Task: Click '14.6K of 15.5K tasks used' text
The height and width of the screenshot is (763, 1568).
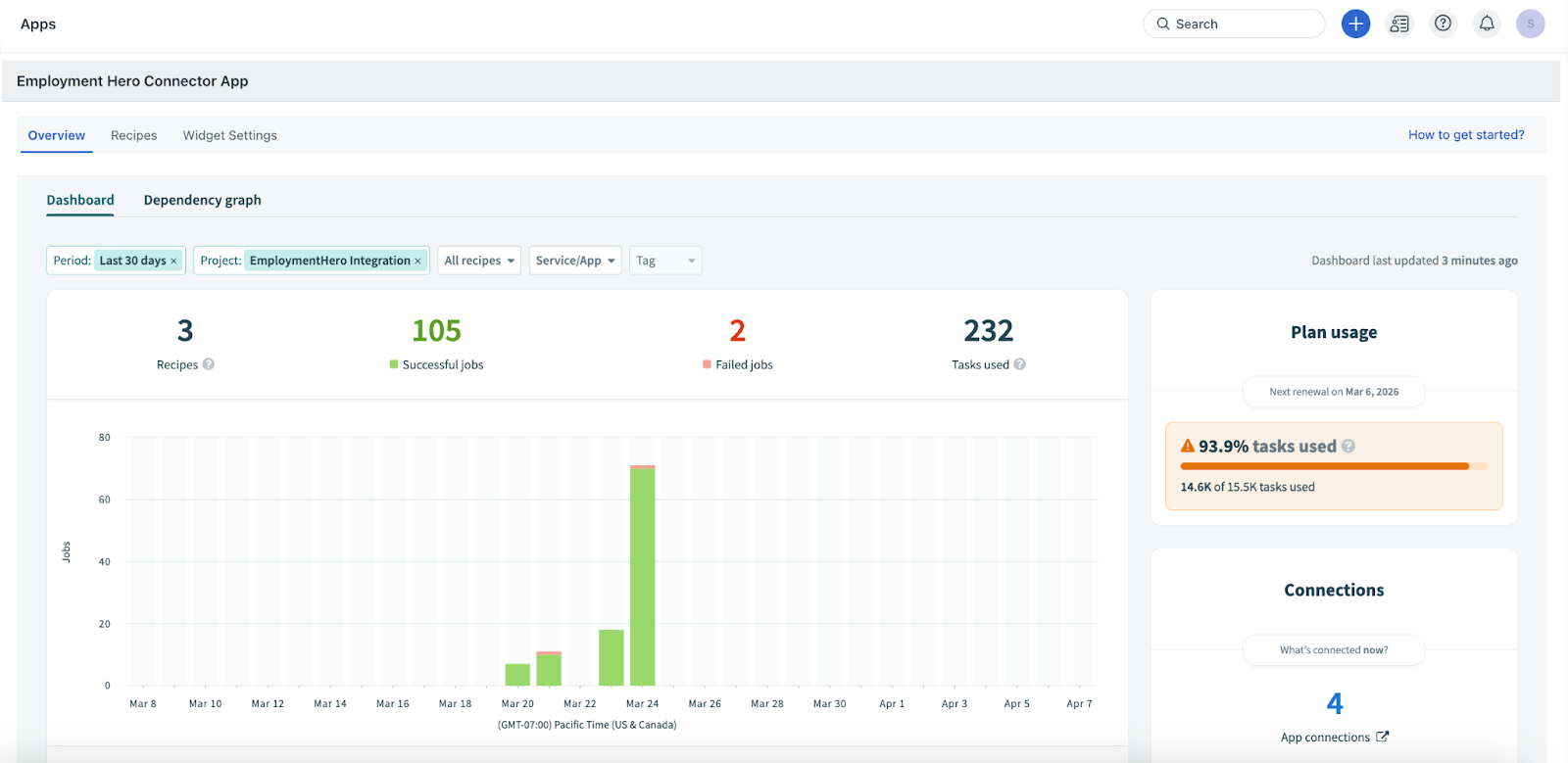Action: point(1248,487)
